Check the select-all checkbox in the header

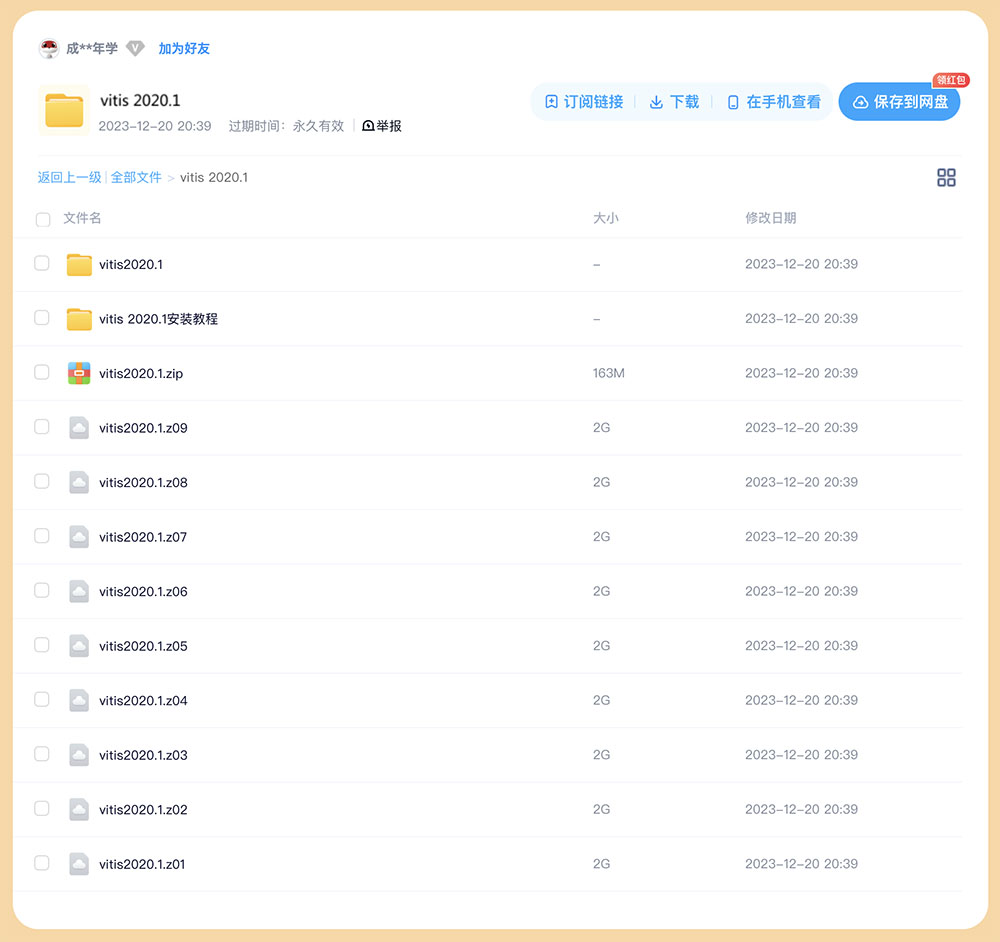pyautogui.click(x=42, y=218)
